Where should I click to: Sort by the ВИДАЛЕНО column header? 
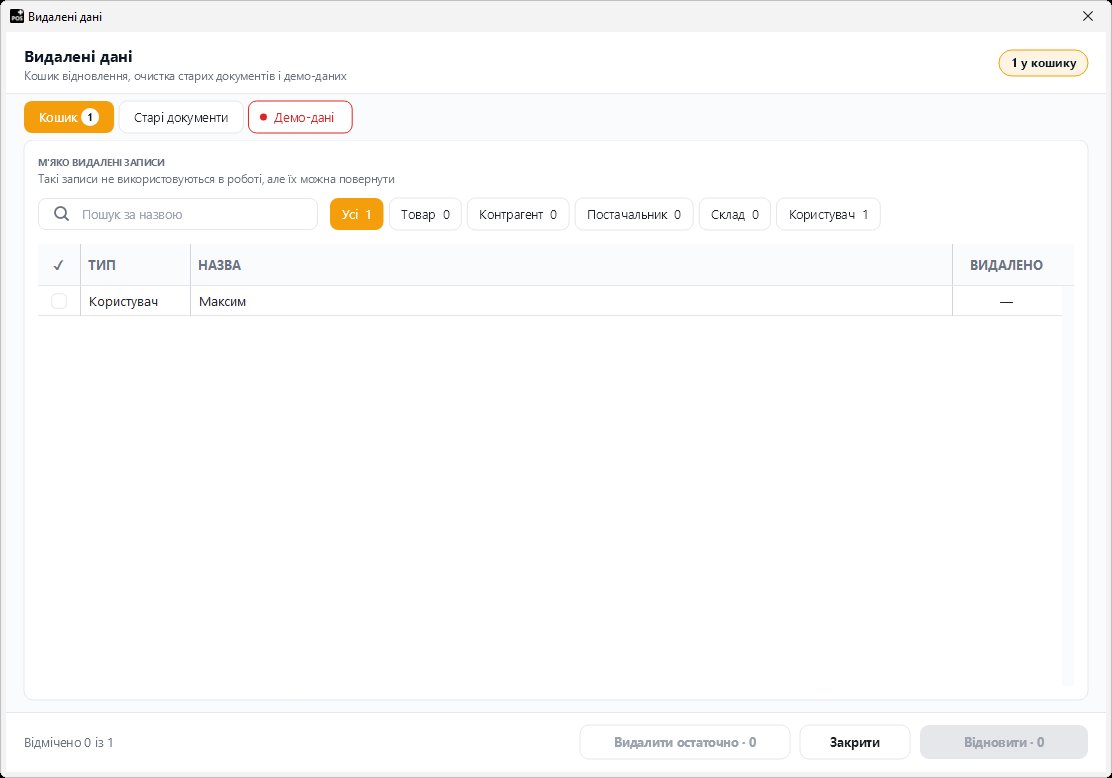pyautogui.click(x=1006, y=265)
